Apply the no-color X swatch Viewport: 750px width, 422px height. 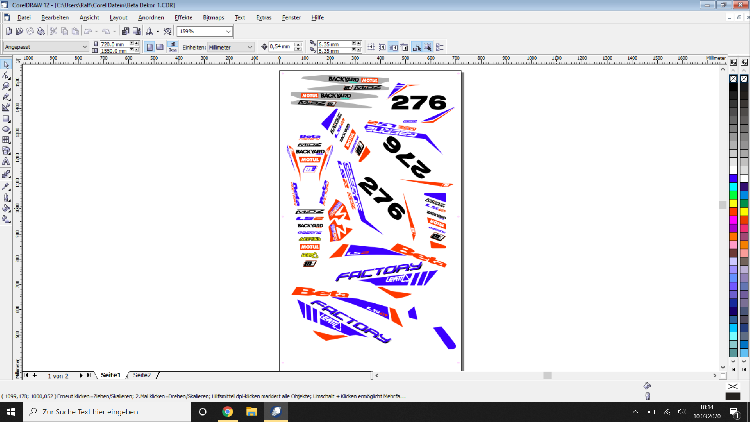point(733,79)
